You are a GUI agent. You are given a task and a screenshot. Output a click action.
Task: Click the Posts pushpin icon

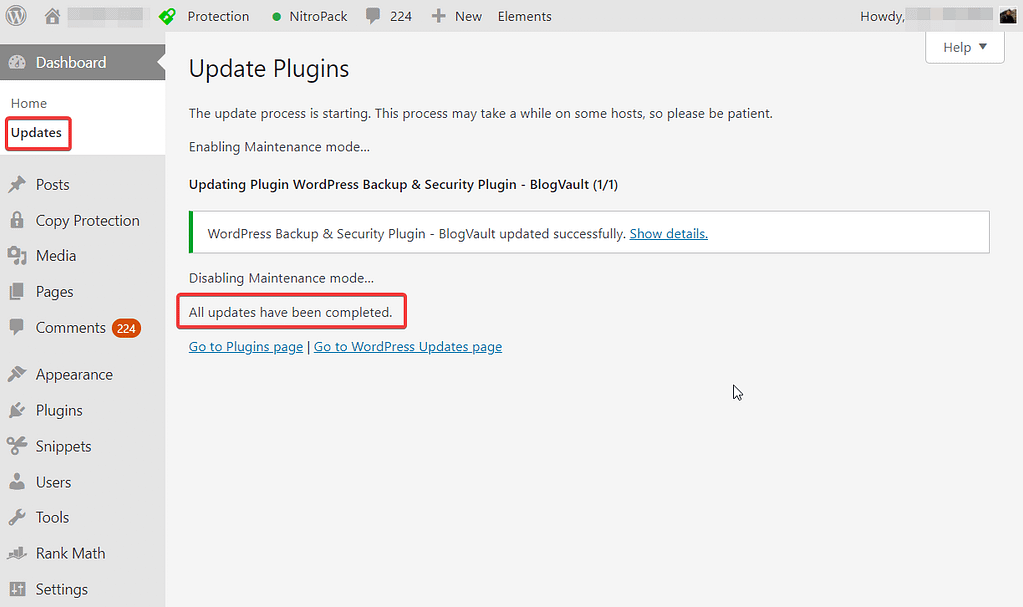pos(17,185)
